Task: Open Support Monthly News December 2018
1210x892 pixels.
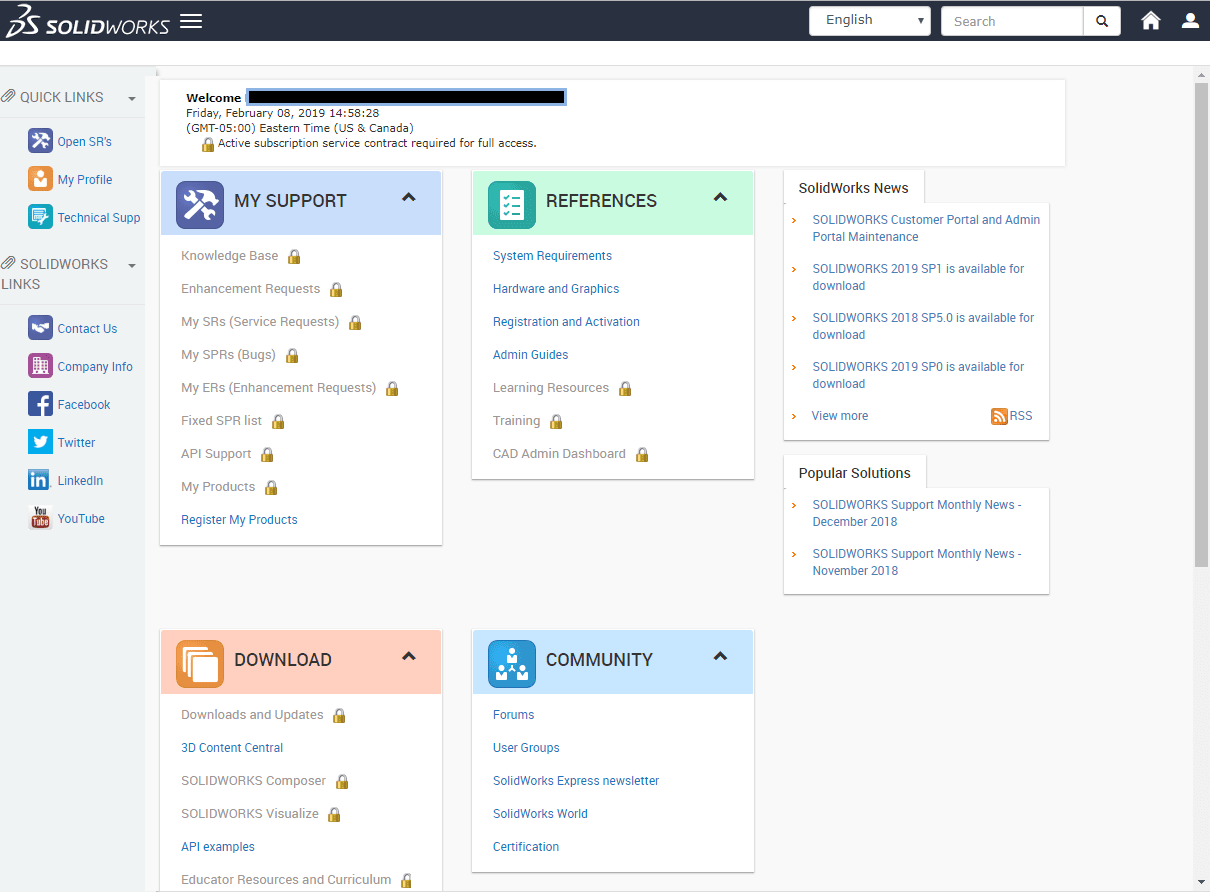Action: pos(917,513)
